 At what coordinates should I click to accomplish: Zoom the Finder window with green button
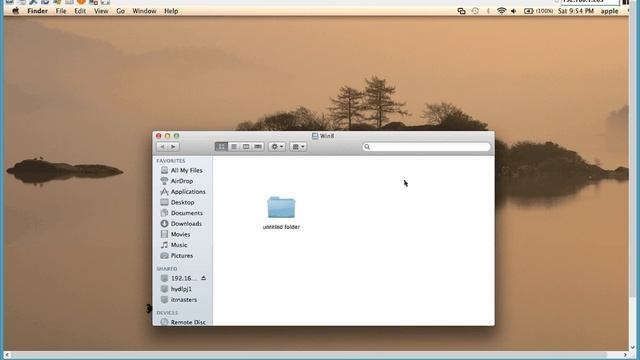click(x=176, y=136)
